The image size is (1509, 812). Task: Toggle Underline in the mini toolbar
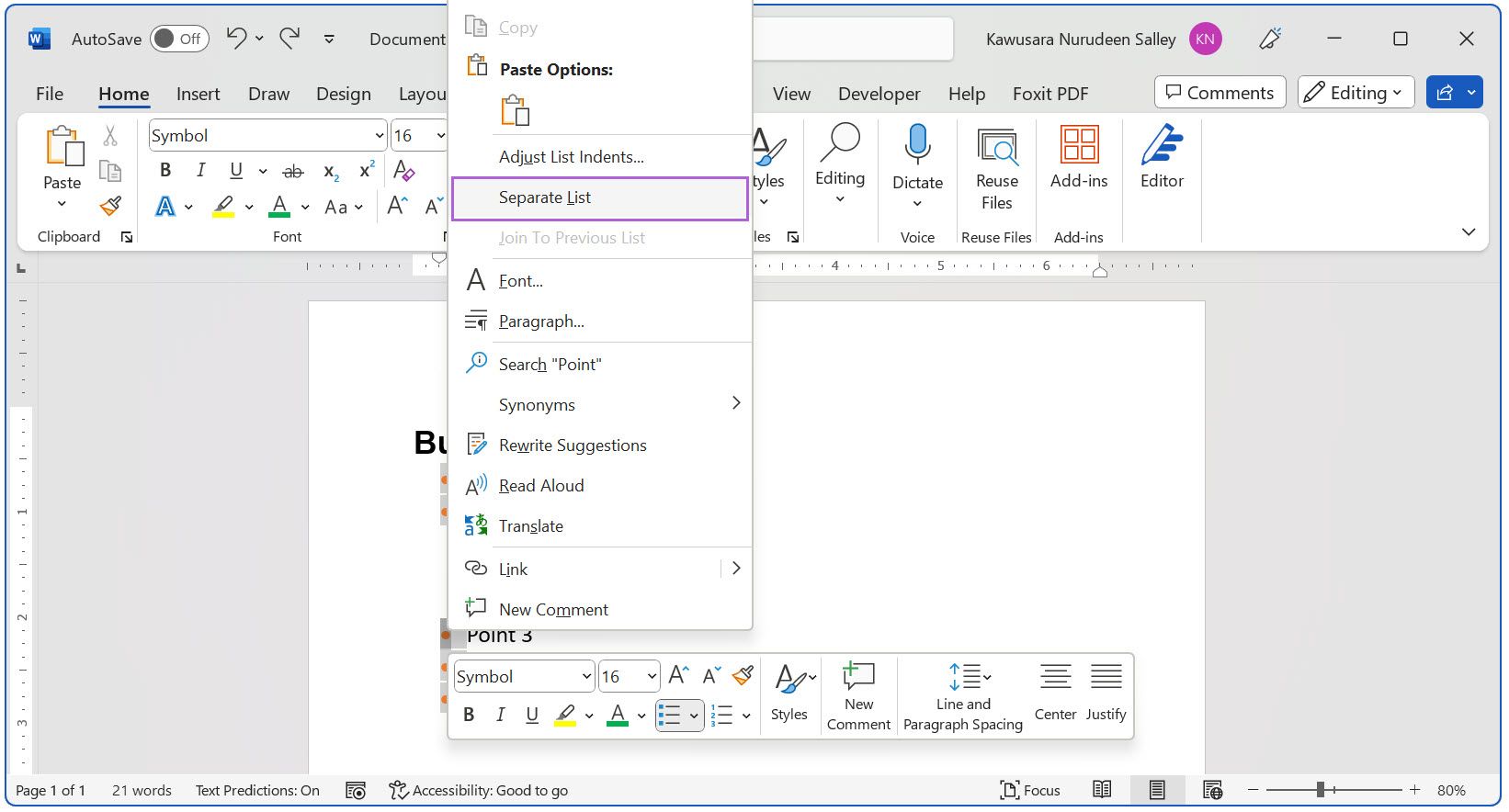tap(532, 715)
